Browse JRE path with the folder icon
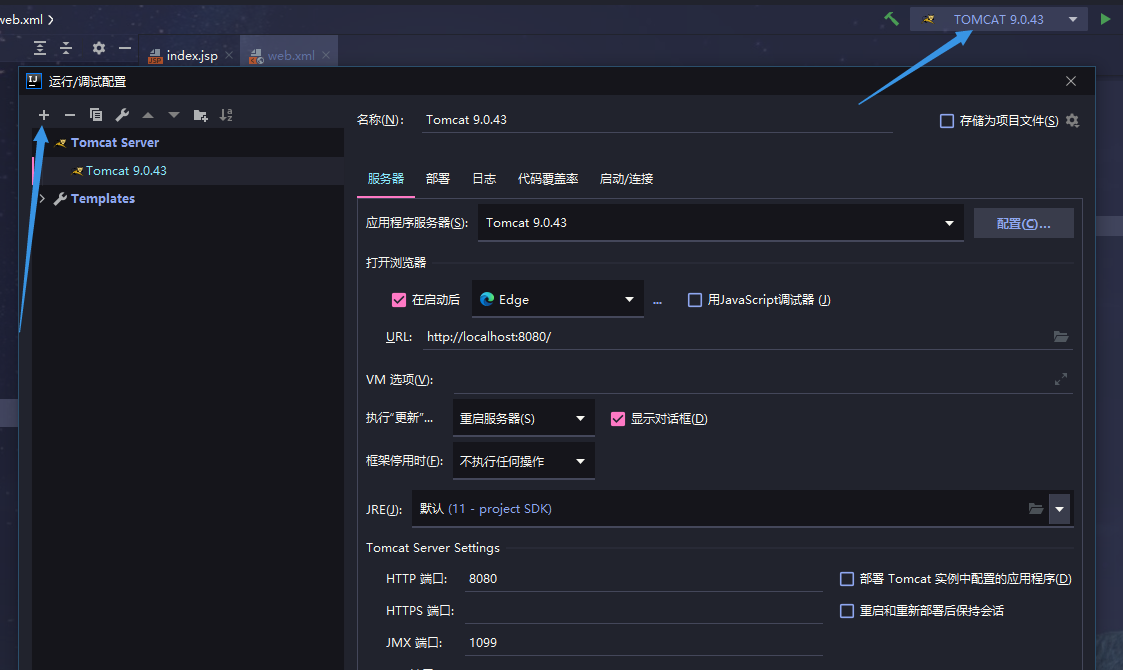Image resolution: width=1123 pixels, height=670 pixels. [x=1036, y=508]
